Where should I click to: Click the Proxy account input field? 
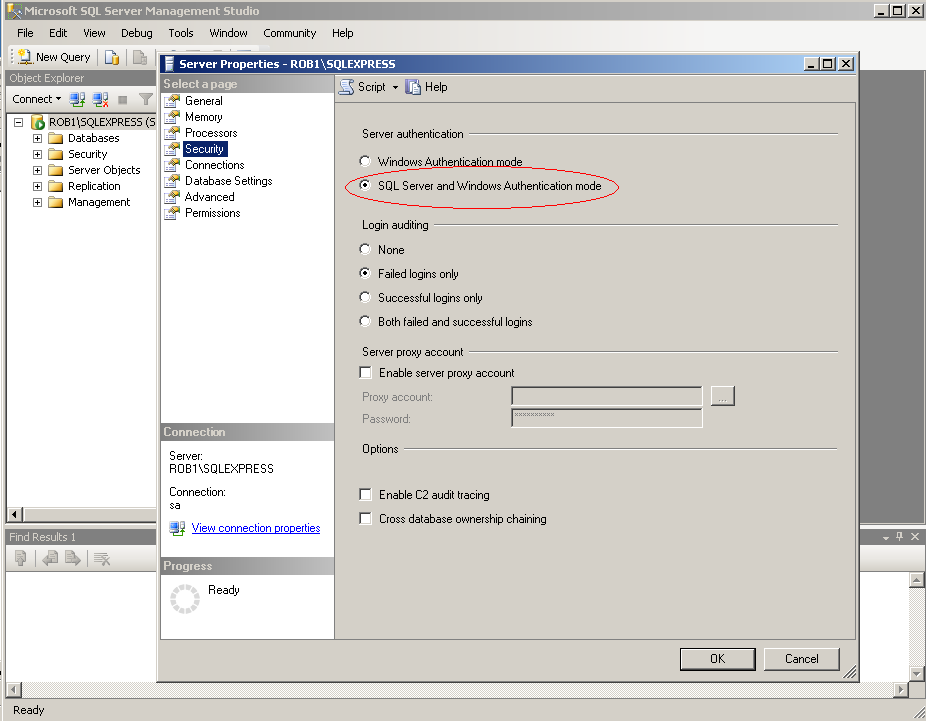pos(607,396)
